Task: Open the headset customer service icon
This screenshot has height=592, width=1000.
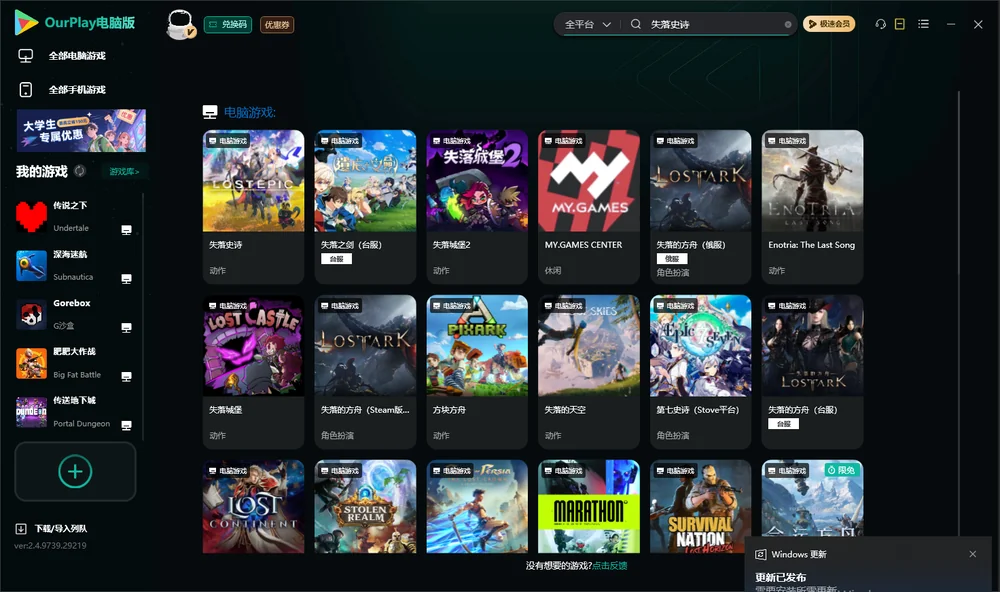Action: (880, 24)
